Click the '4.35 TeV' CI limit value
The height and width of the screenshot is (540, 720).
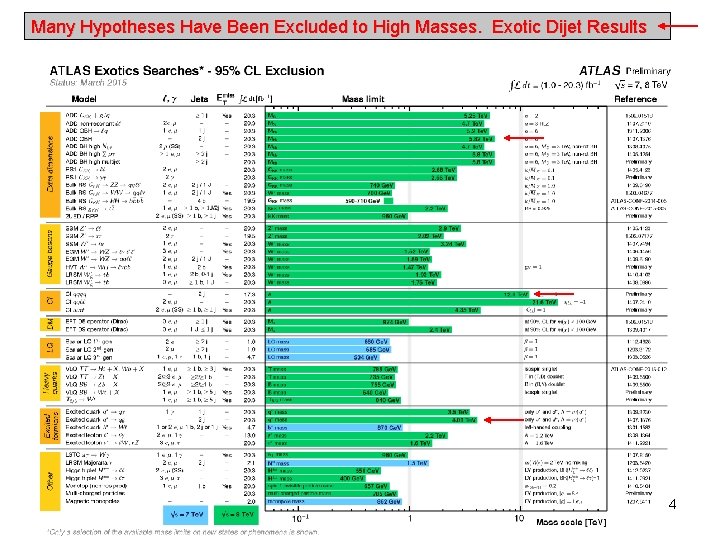(467, 310)
